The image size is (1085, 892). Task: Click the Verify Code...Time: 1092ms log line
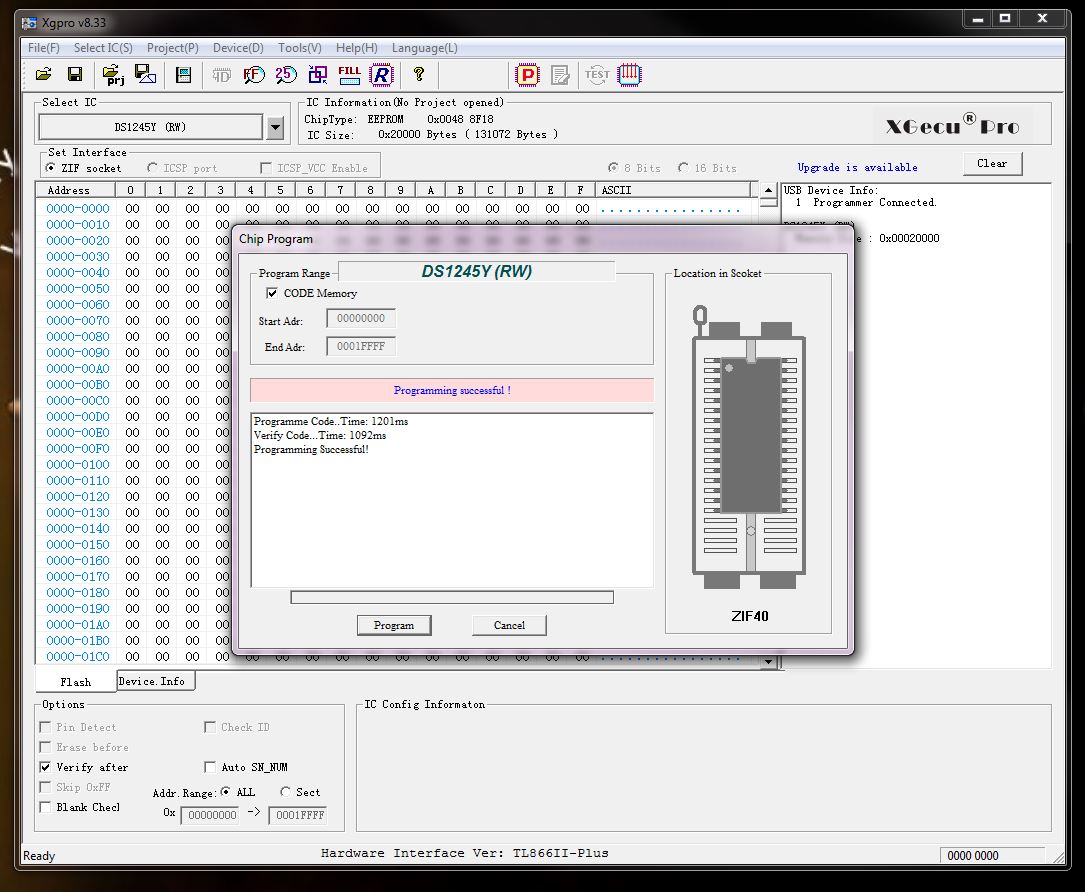(x=320, y=435)
